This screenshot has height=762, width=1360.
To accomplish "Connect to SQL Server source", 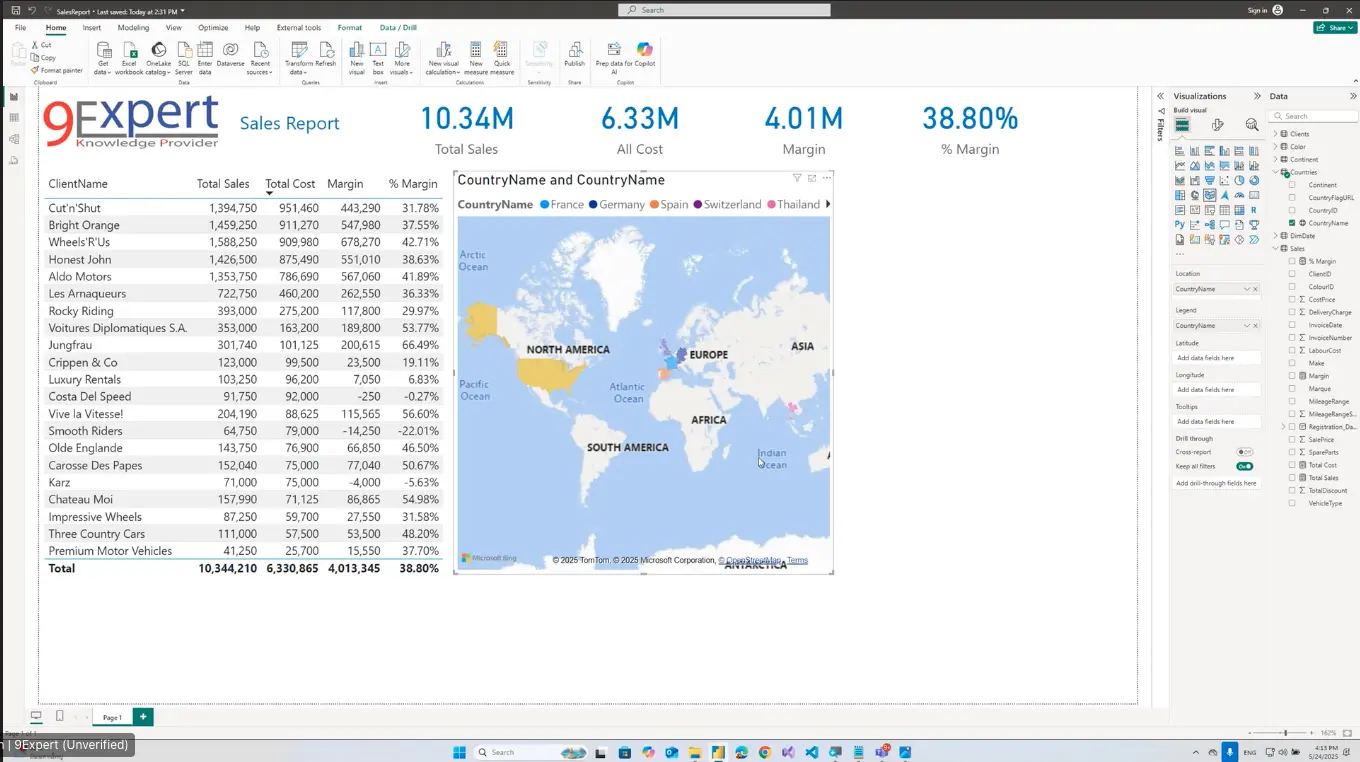I will [x=184, y=58].
